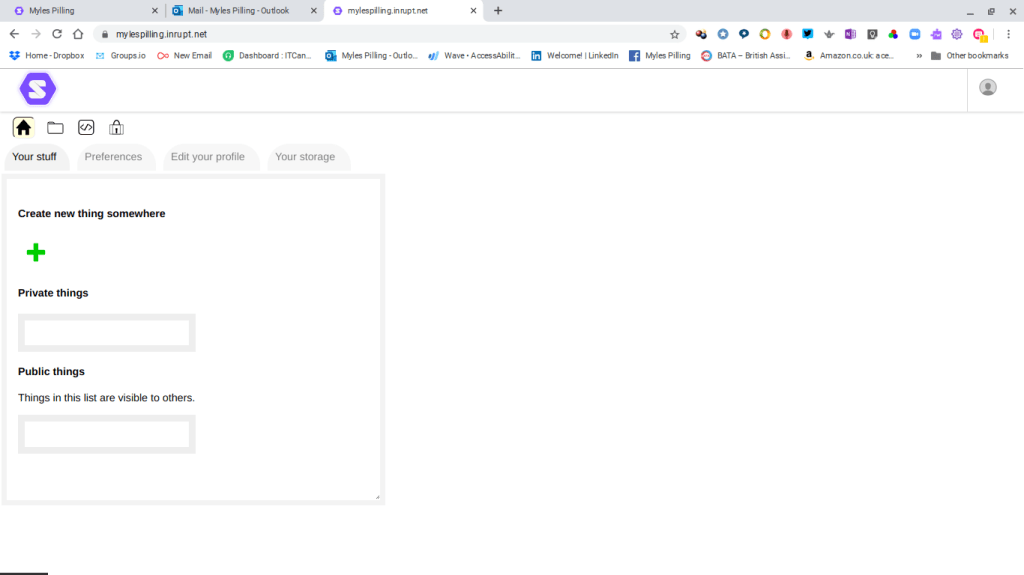Open the Edit your profile tab
The height and width of the screenshot is (575, 1024).
point(208,157)
